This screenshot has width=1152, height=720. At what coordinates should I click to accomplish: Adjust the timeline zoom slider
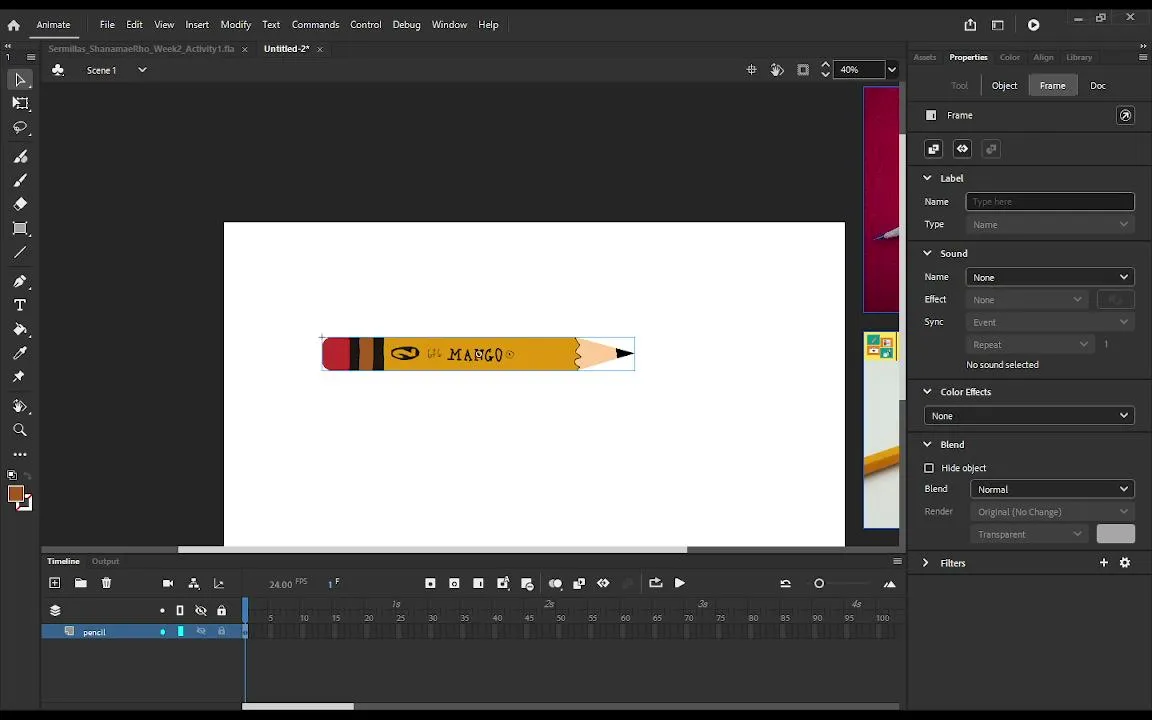820,584
